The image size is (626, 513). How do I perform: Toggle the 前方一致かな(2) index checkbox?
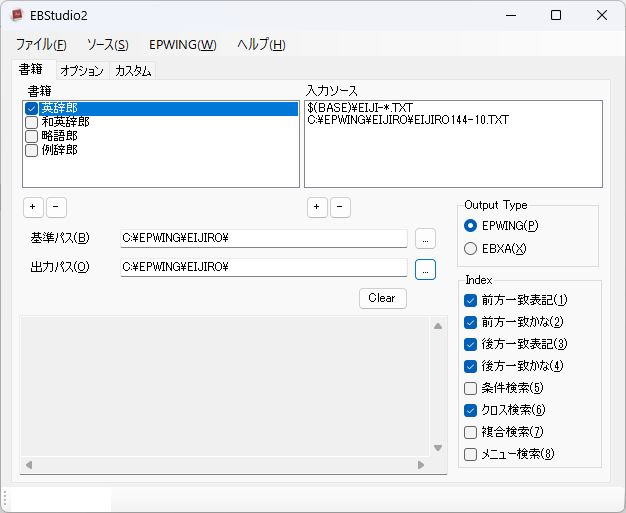point(471,322)
